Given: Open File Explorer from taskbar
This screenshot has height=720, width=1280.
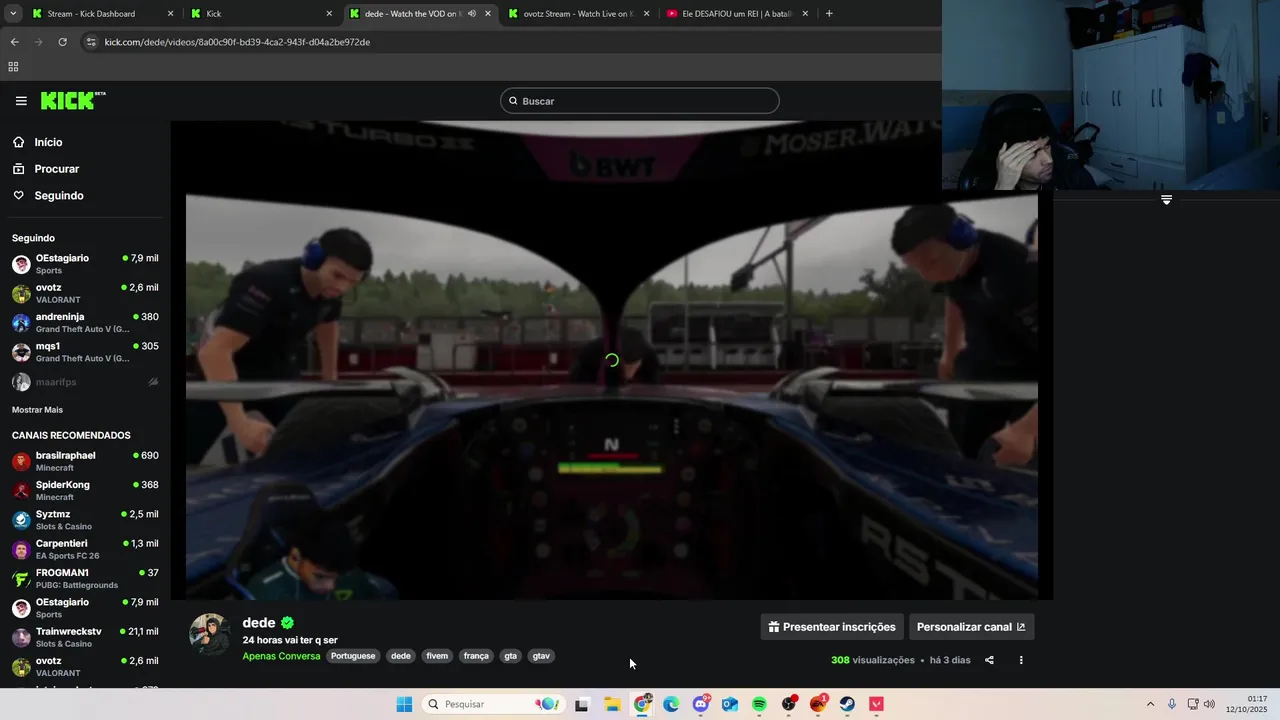Looking at the screenshot, I should click(612, 704).
